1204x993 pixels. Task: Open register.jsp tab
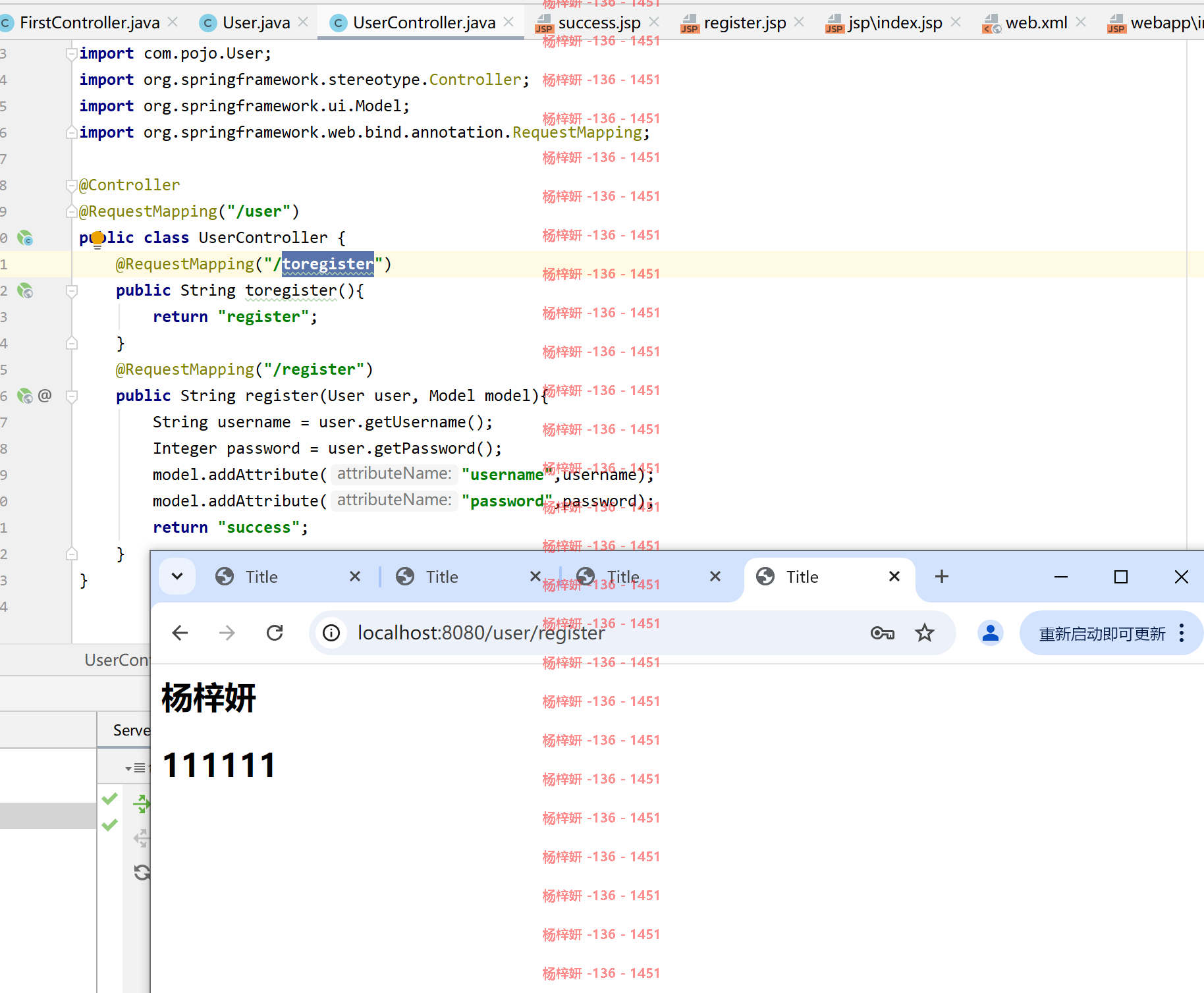[744, 22]
